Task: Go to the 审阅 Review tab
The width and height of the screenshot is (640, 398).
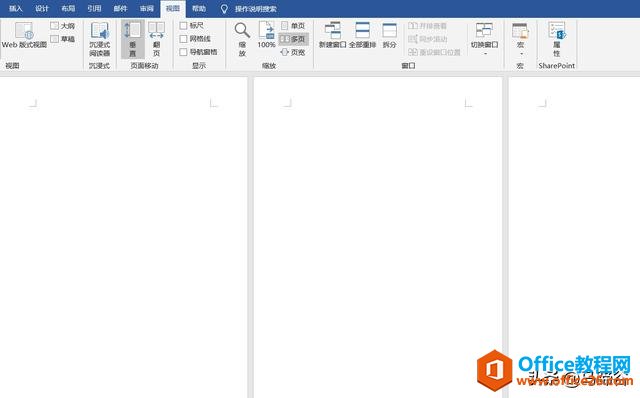Action: (x=147, y=9)
